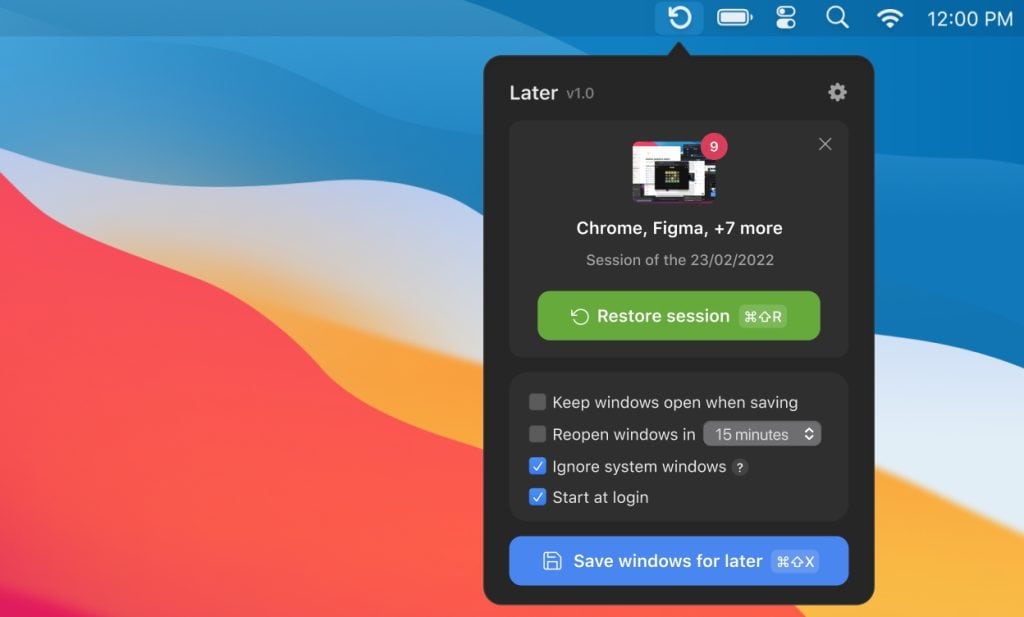Viewport: 1024px width, 617px height.
Task: Open Control Center from menu bar
Action: 786,18
